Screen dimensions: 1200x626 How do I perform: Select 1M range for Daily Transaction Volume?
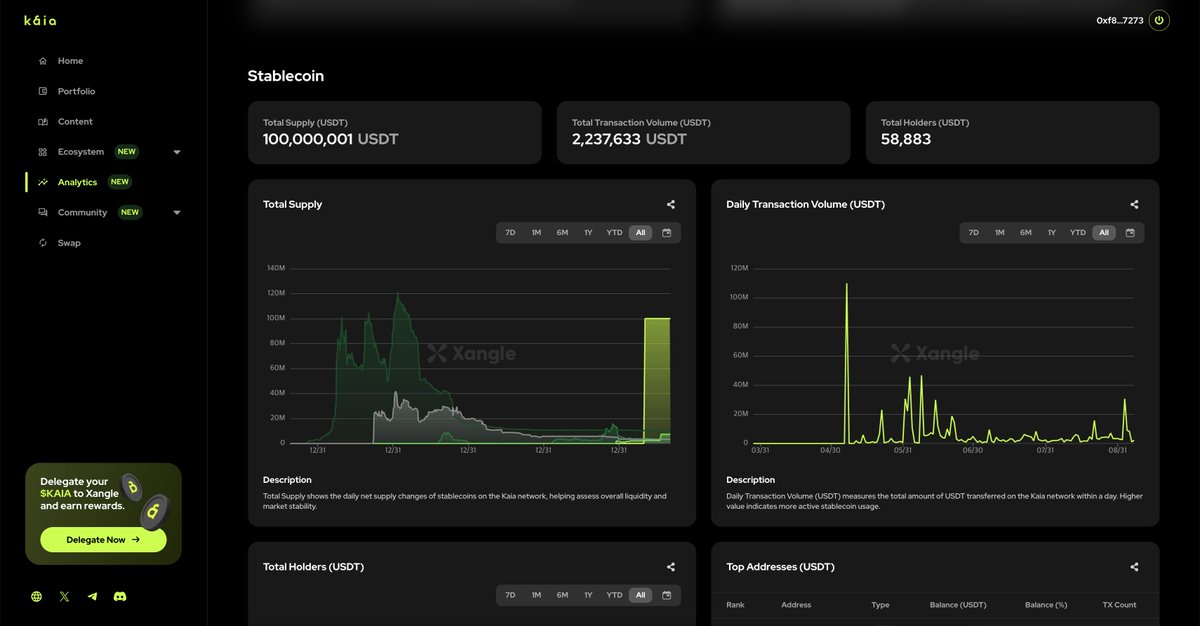coord(999,232)
